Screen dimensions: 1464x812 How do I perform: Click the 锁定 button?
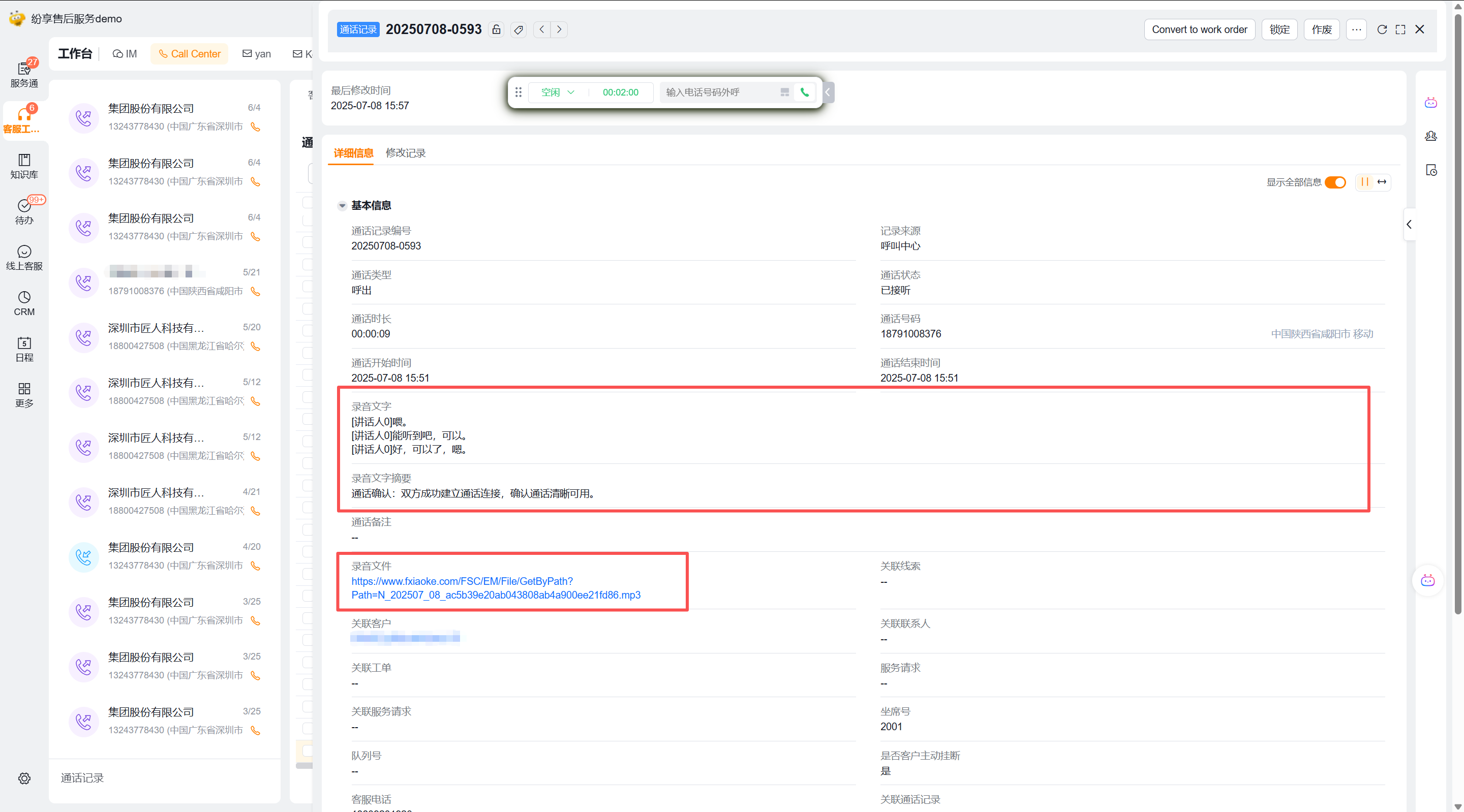(1279, 29)
